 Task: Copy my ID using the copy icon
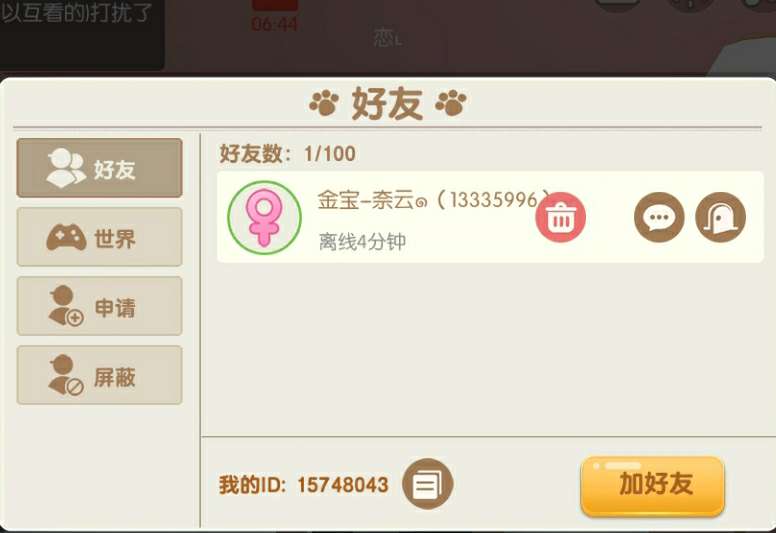pos(428,484)
